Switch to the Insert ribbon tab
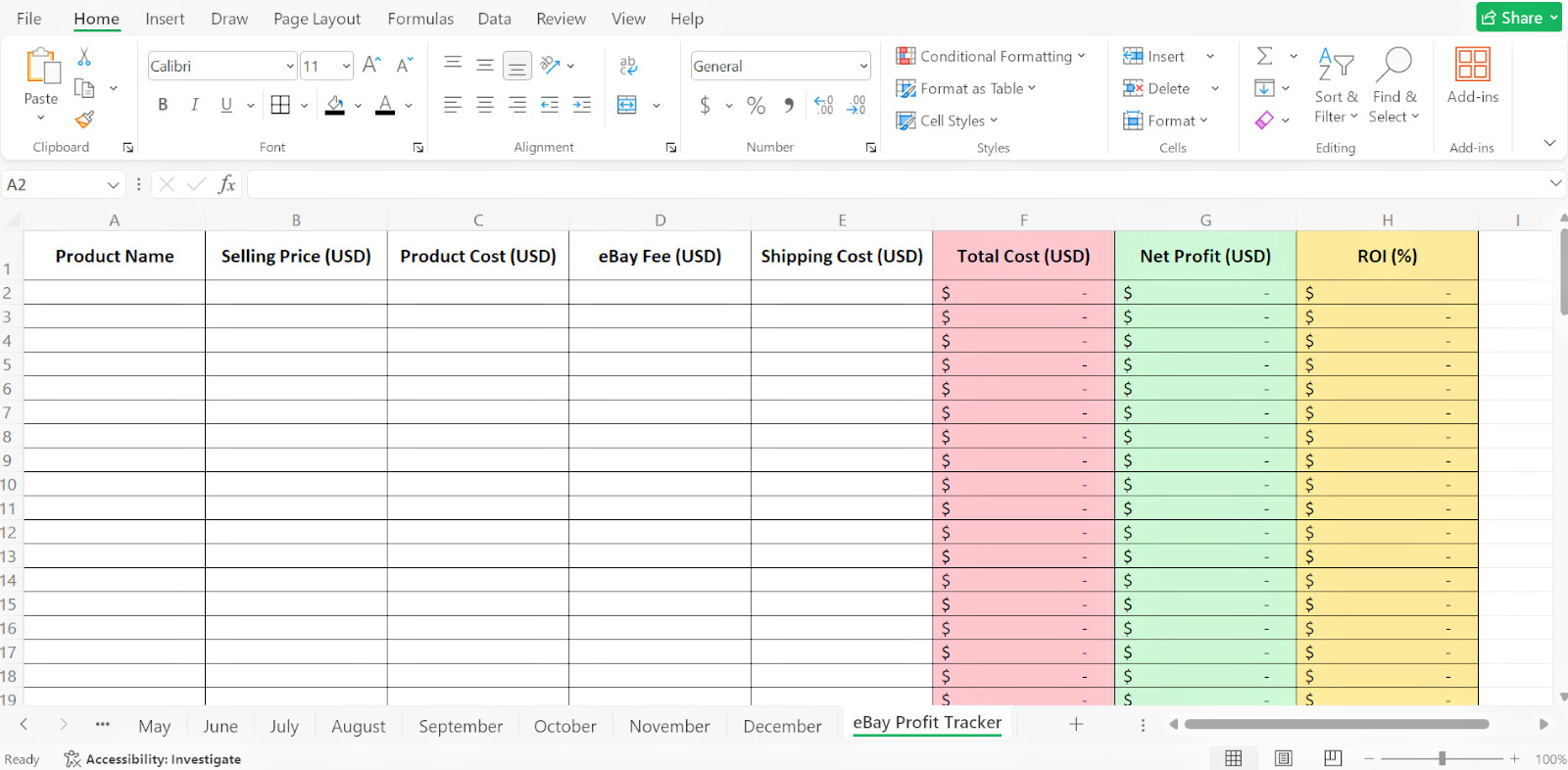This screenshot has height=770, width=1568. click(165, 19)
